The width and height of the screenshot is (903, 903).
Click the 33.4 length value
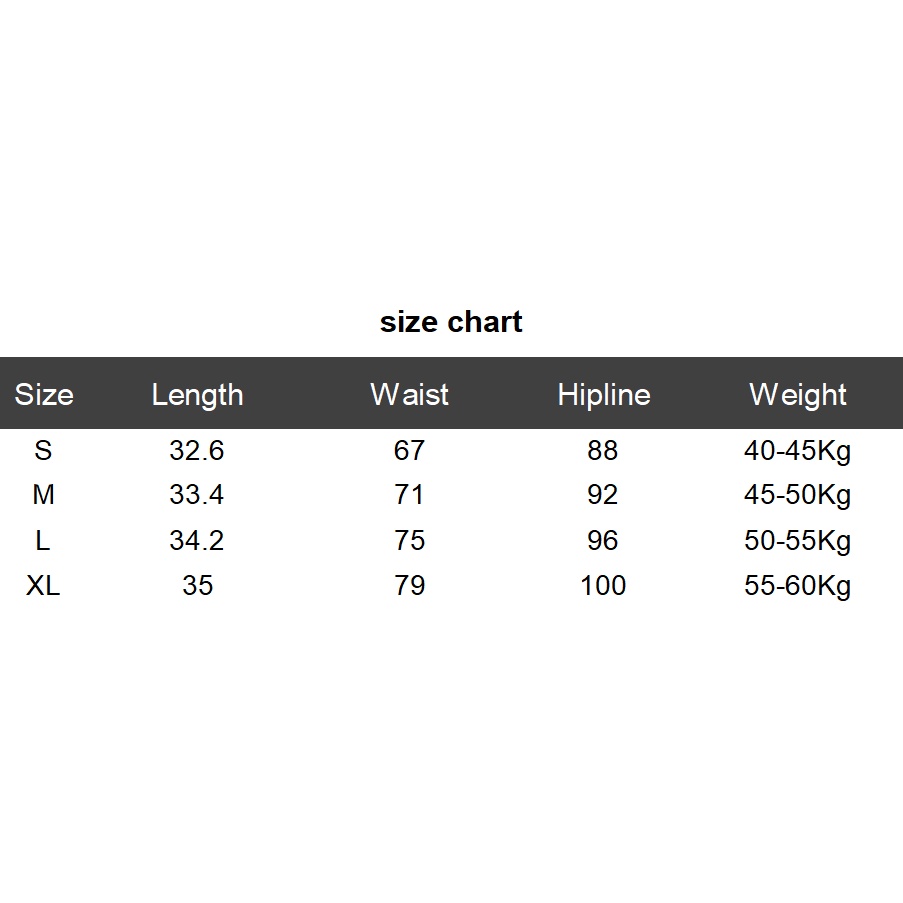point(197,495)
